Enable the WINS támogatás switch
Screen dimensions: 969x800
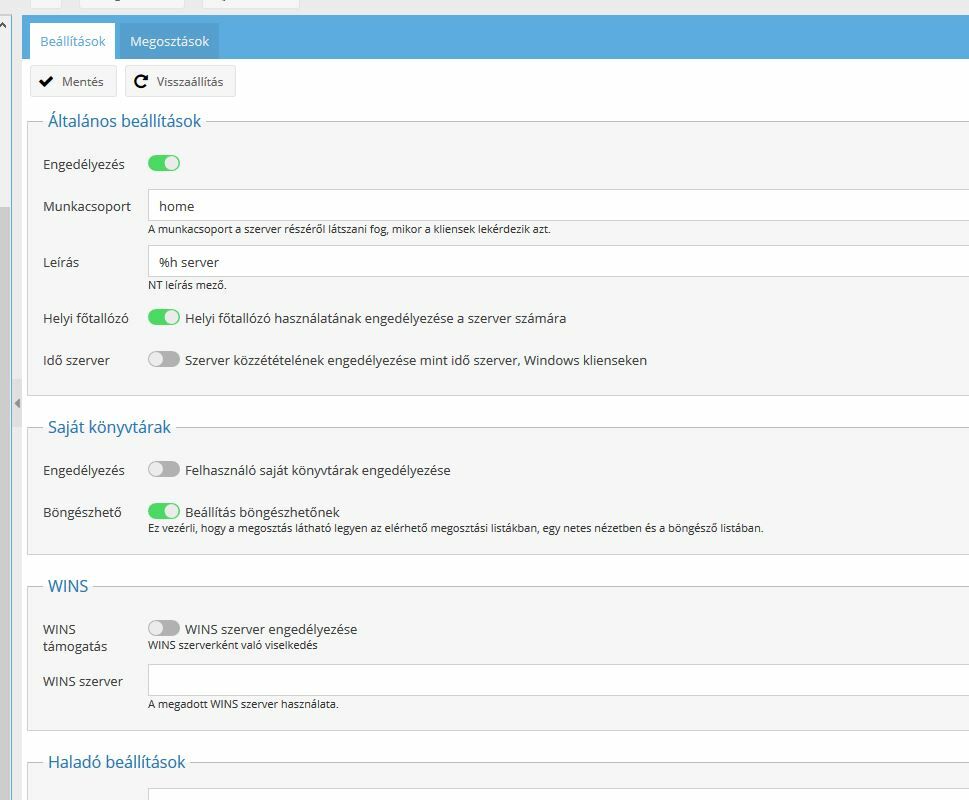pos(164,628)
